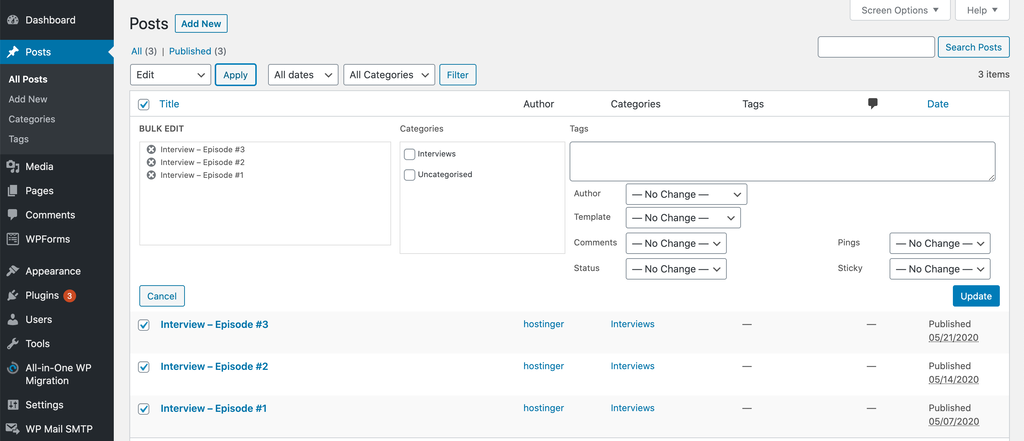Open Categories submenu under Posts
The height and width of the screenshot is (441, 1024).
tap(32, 119)
